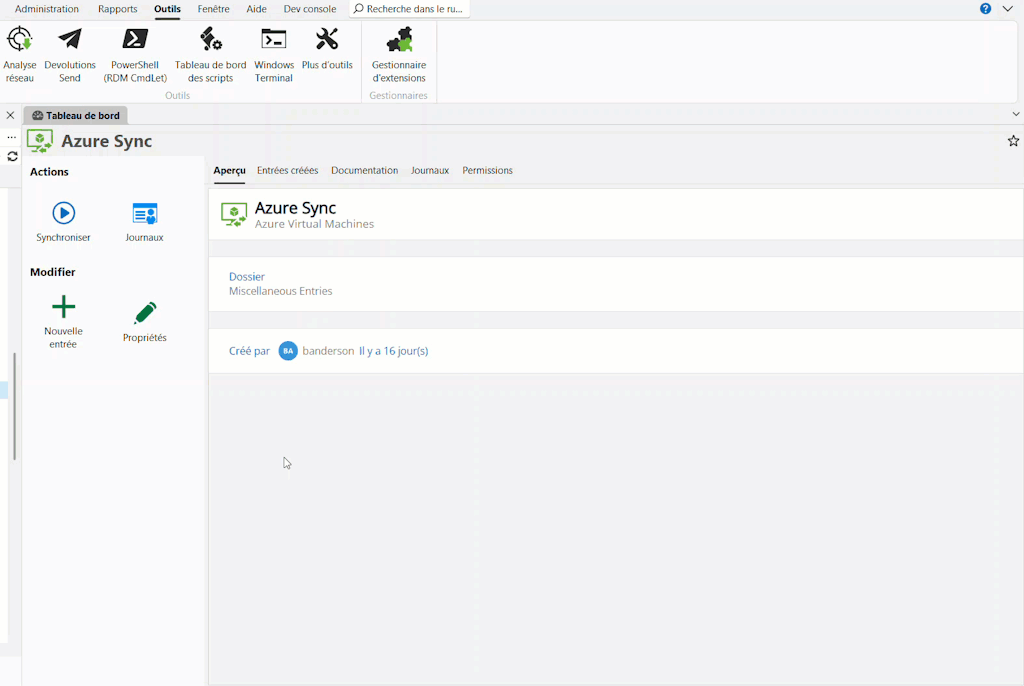The image size is (1024, 686).
Task: Open the Analyse réseau tool
Action: click(19, 55)
